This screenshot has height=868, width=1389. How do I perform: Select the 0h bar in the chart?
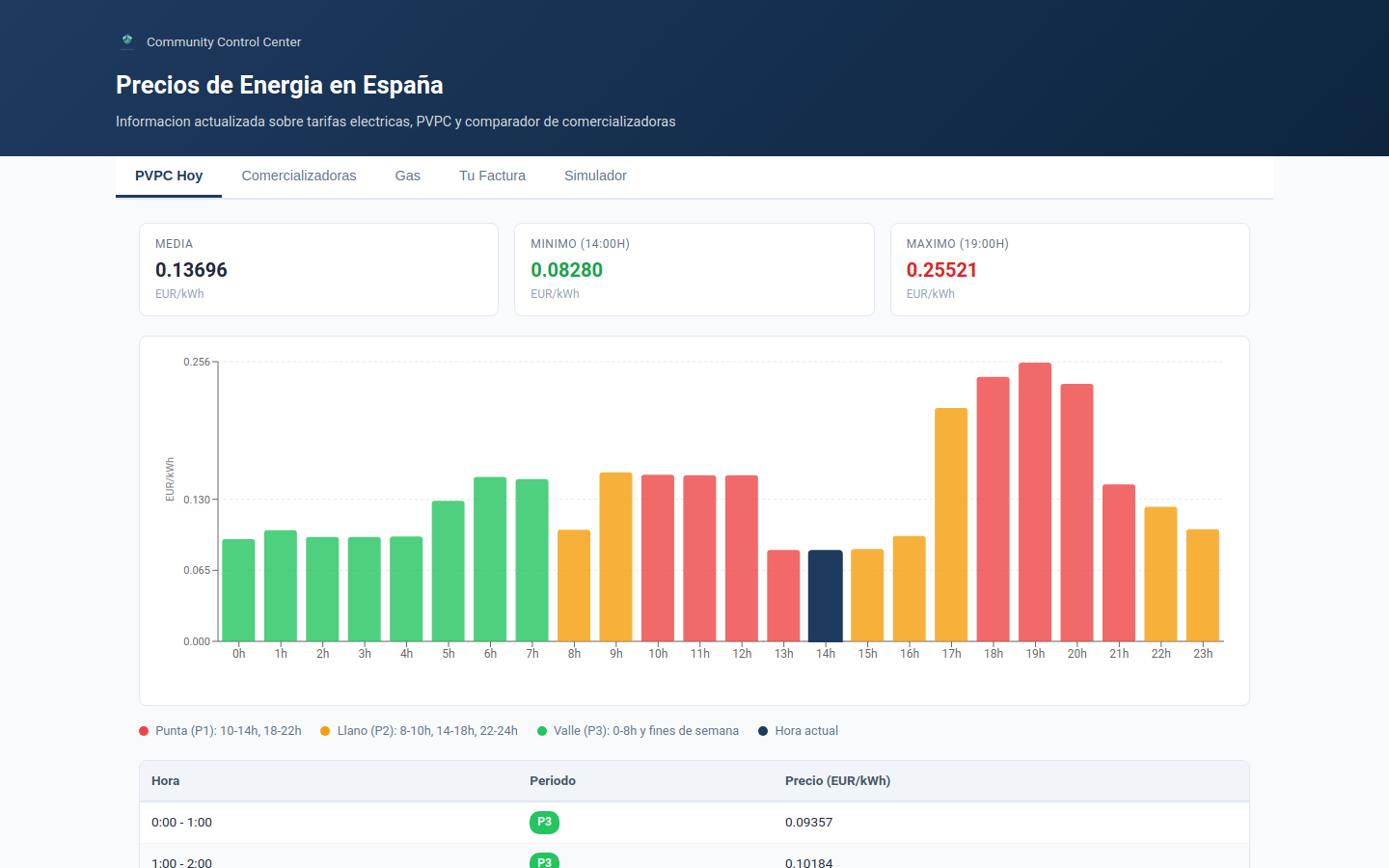tap(238, 590)
